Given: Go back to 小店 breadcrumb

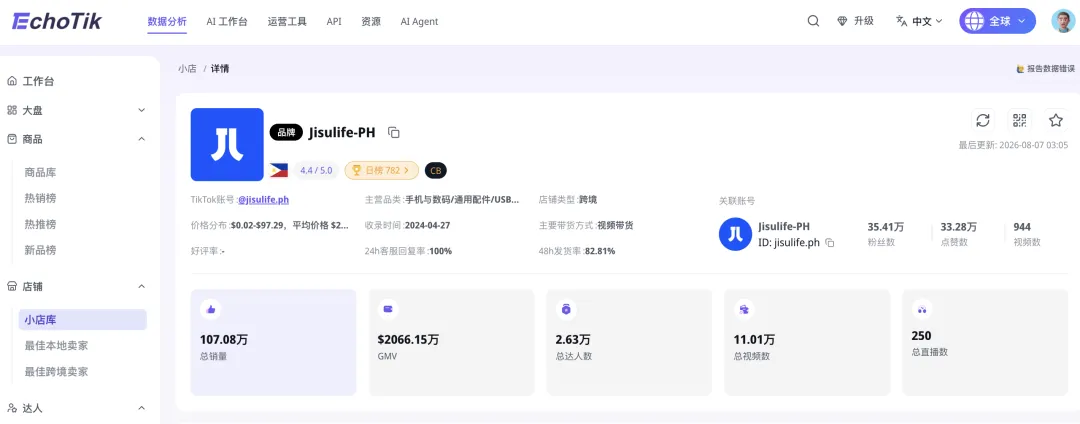Looking at the screenshot, I should (x=187, y=69).
